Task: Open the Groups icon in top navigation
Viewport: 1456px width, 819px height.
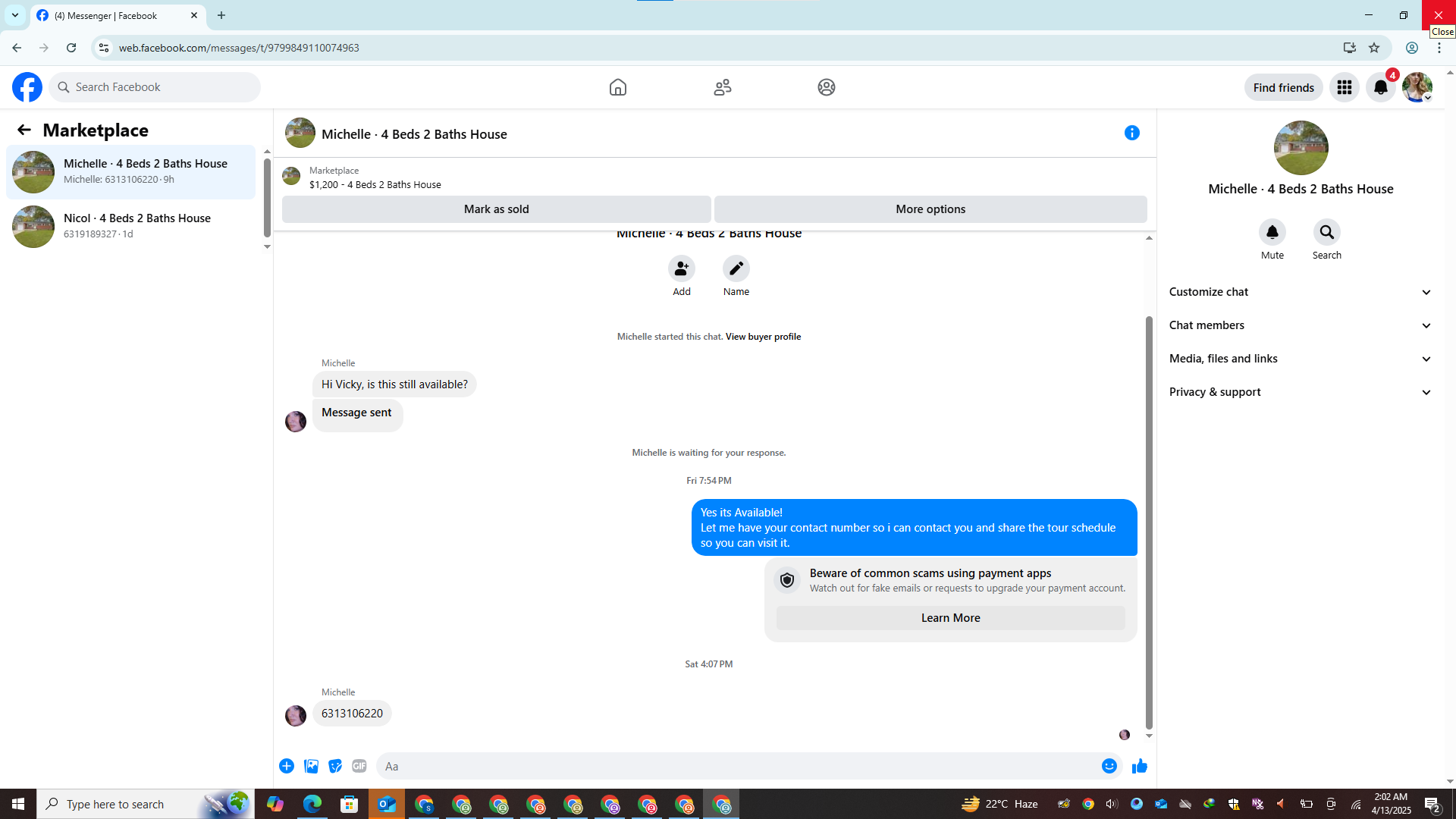Action: (827, 87)
